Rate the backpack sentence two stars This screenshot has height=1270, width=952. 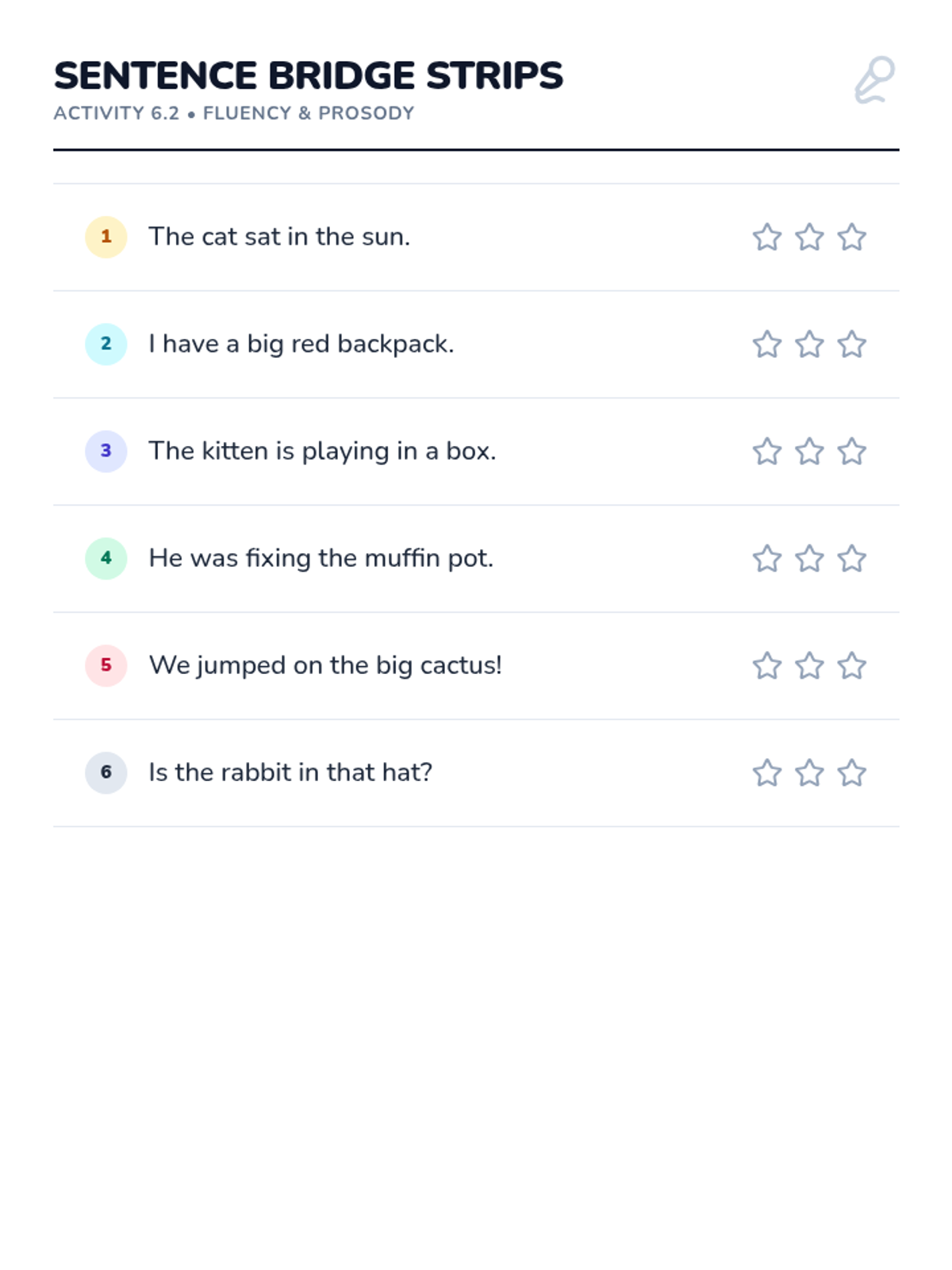click(809, 344)
